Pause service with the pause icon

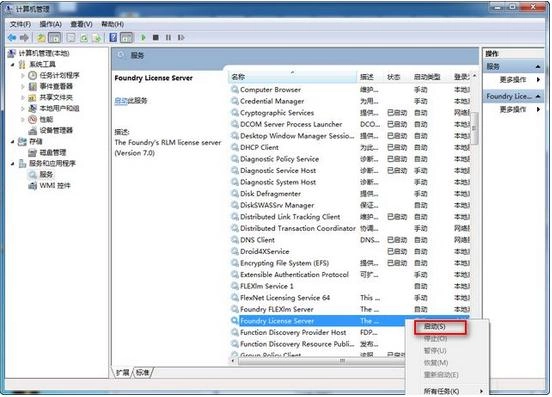click(168, 37)
